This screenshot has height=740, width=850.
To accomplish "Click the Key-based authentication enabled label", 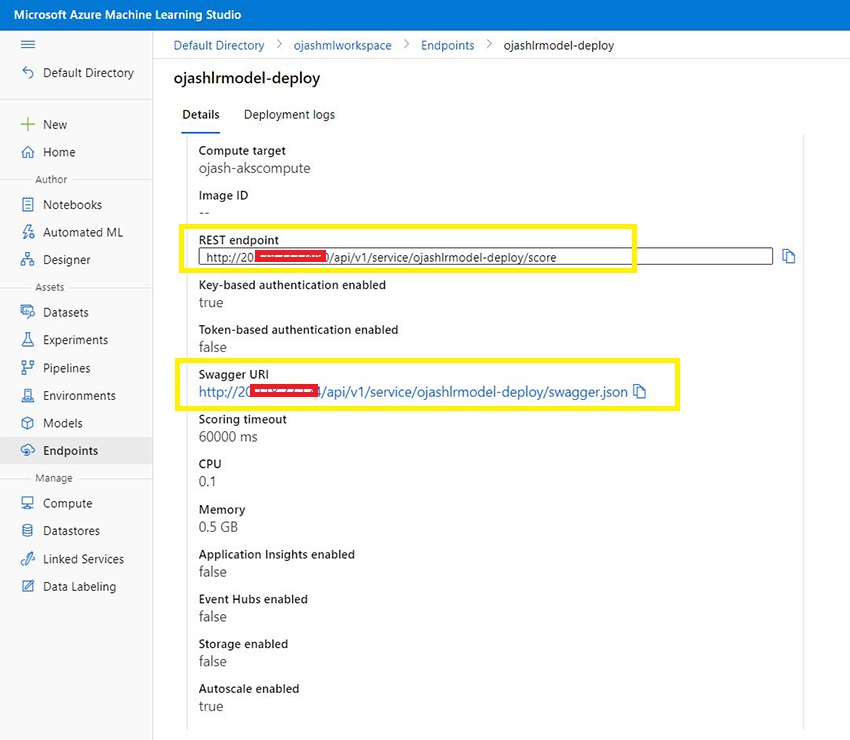I will click(292, 285).
